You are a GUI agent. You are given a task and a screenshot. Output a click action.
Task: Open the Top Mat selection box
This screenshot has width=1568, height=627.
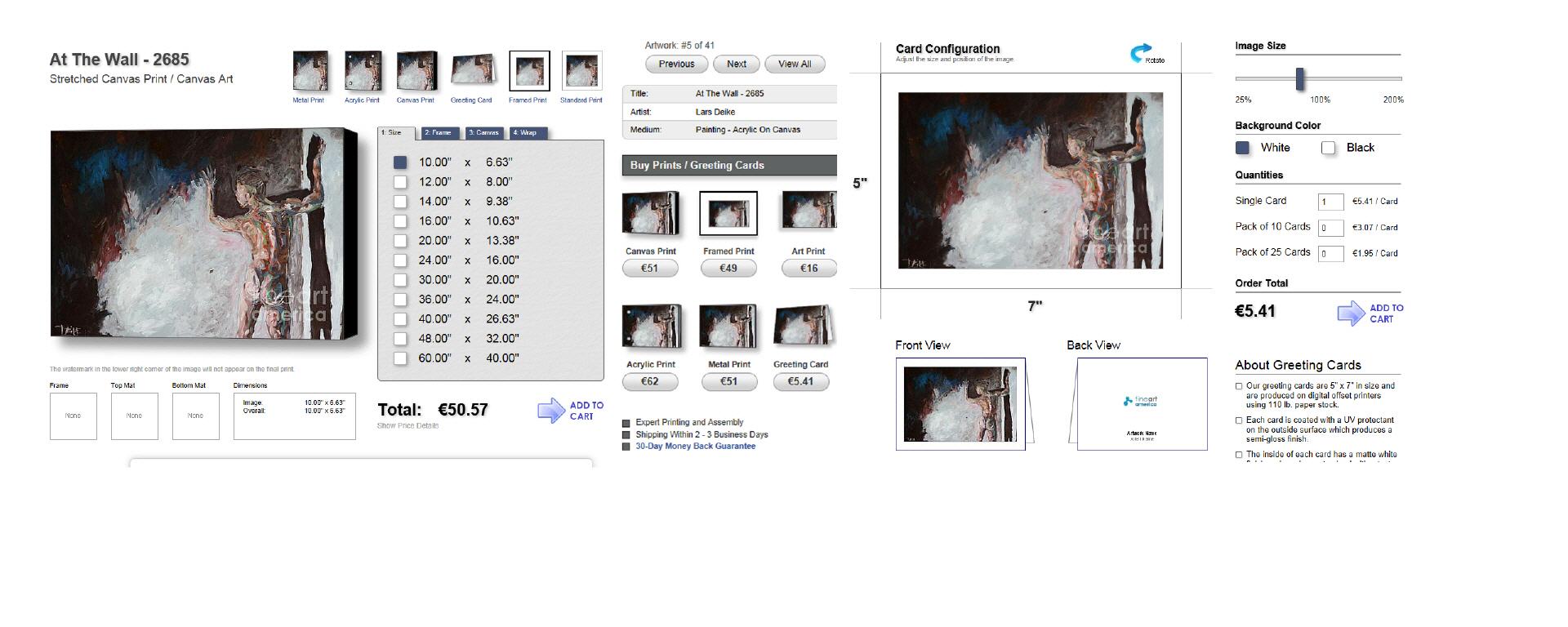pos(134,416)
